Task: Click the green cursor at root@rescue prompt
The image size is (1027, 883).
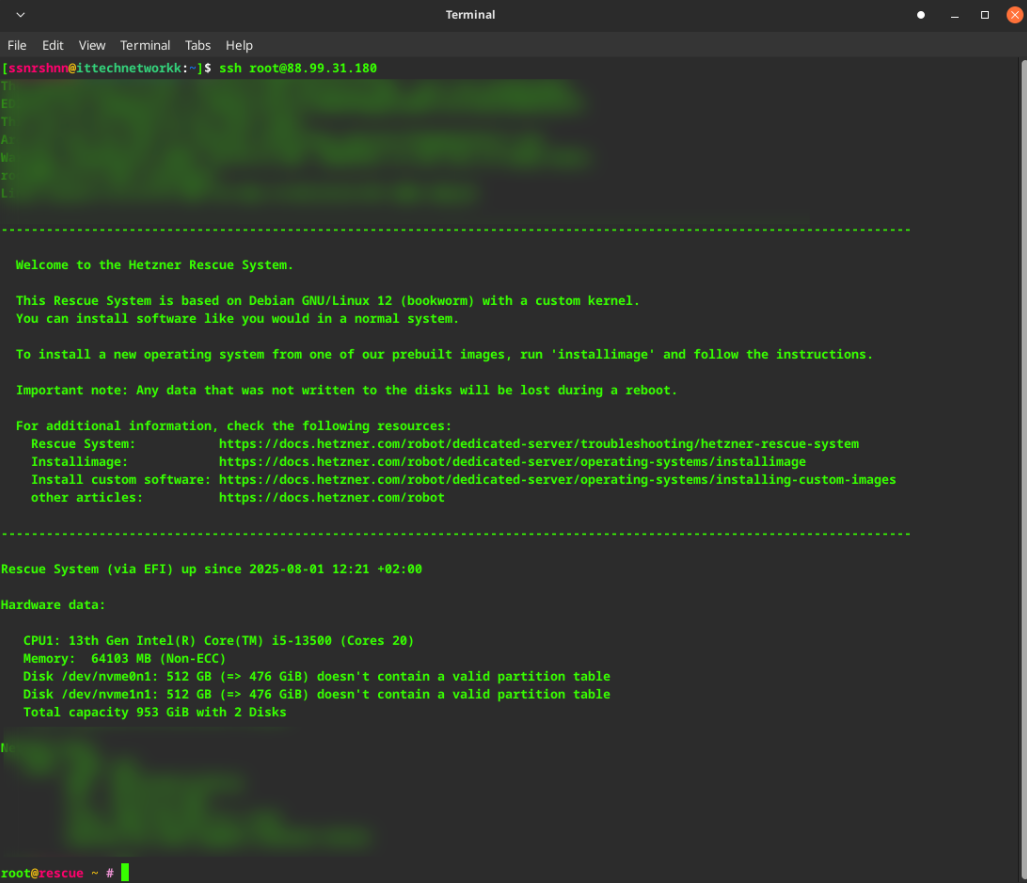Action: [125, 873]
